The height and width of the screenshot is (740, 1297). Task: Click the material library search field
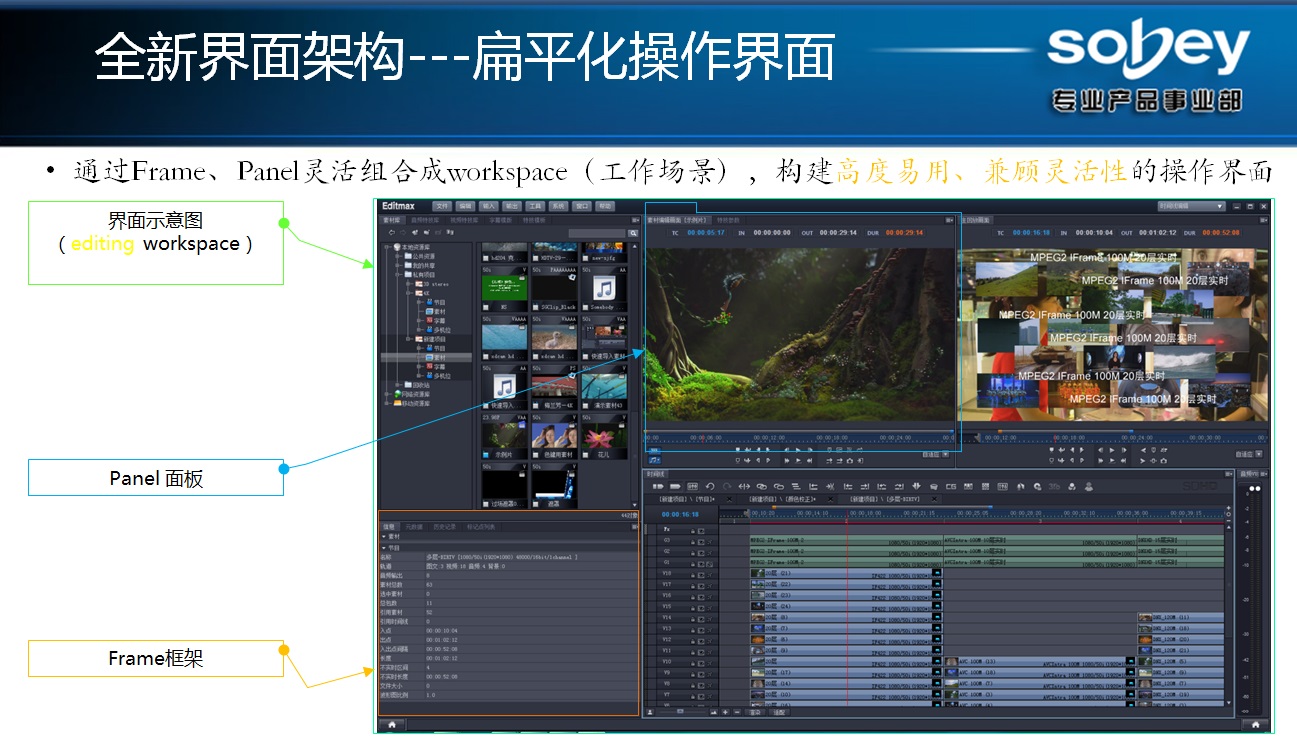(x=597, y=233)
